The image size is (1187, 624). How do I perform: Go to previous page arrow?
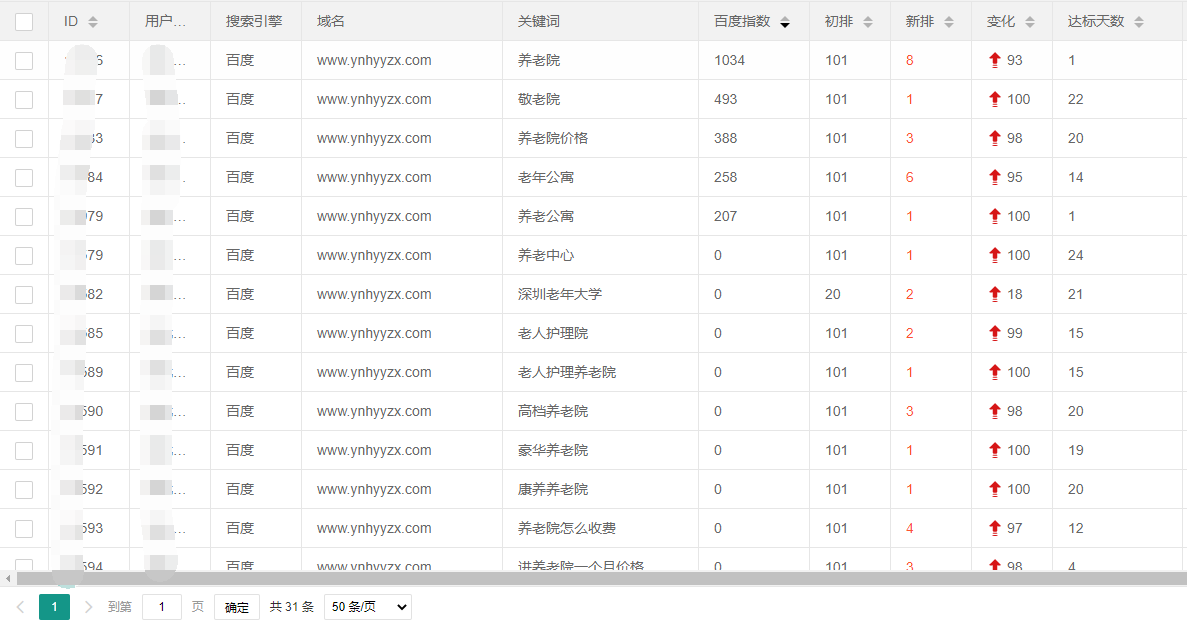pos(20,607)
